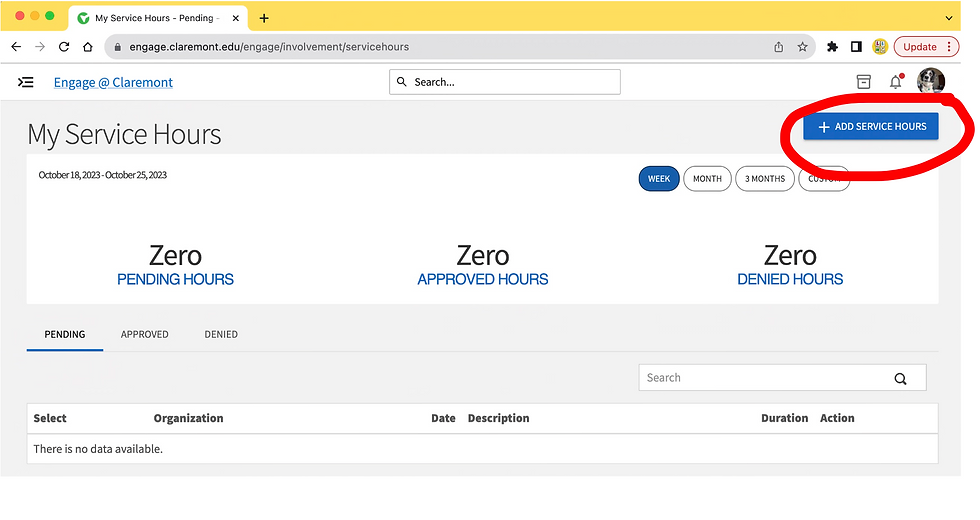Open the user profile avatar
This screenshot has width=980, height=520.
(931, 82)
